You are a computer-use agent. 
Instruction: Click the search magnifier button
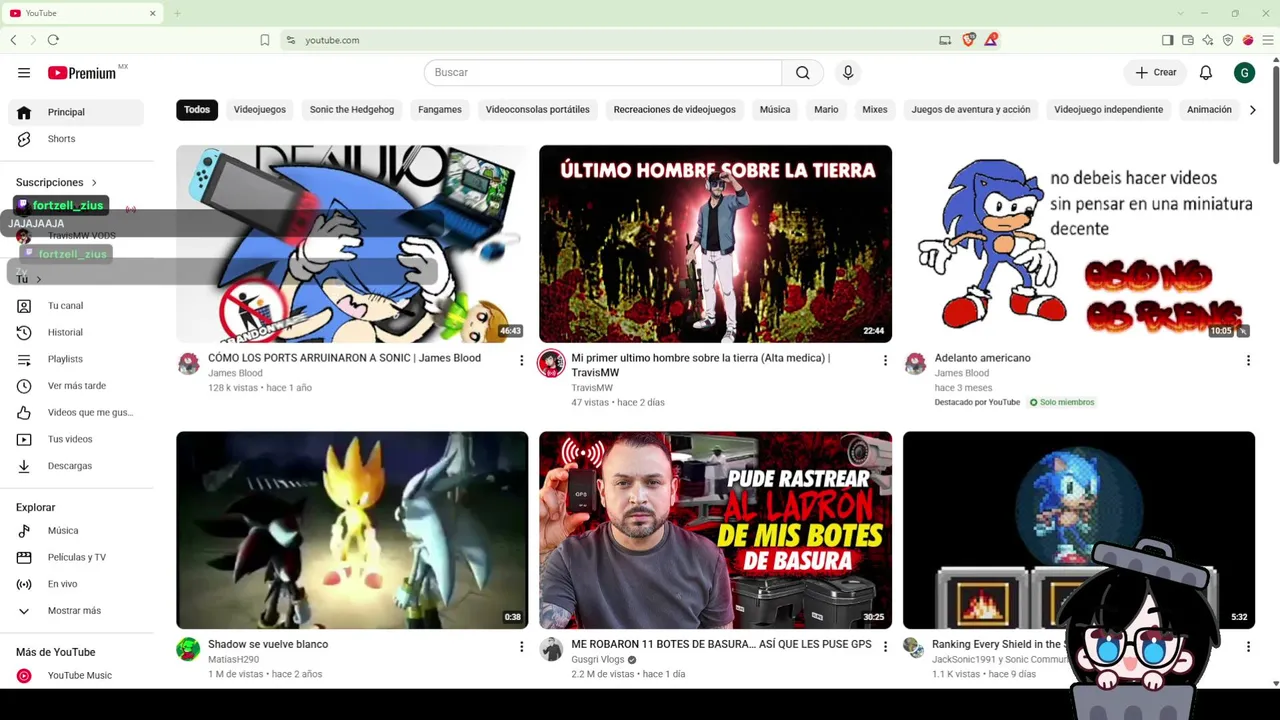coord(803,73)
